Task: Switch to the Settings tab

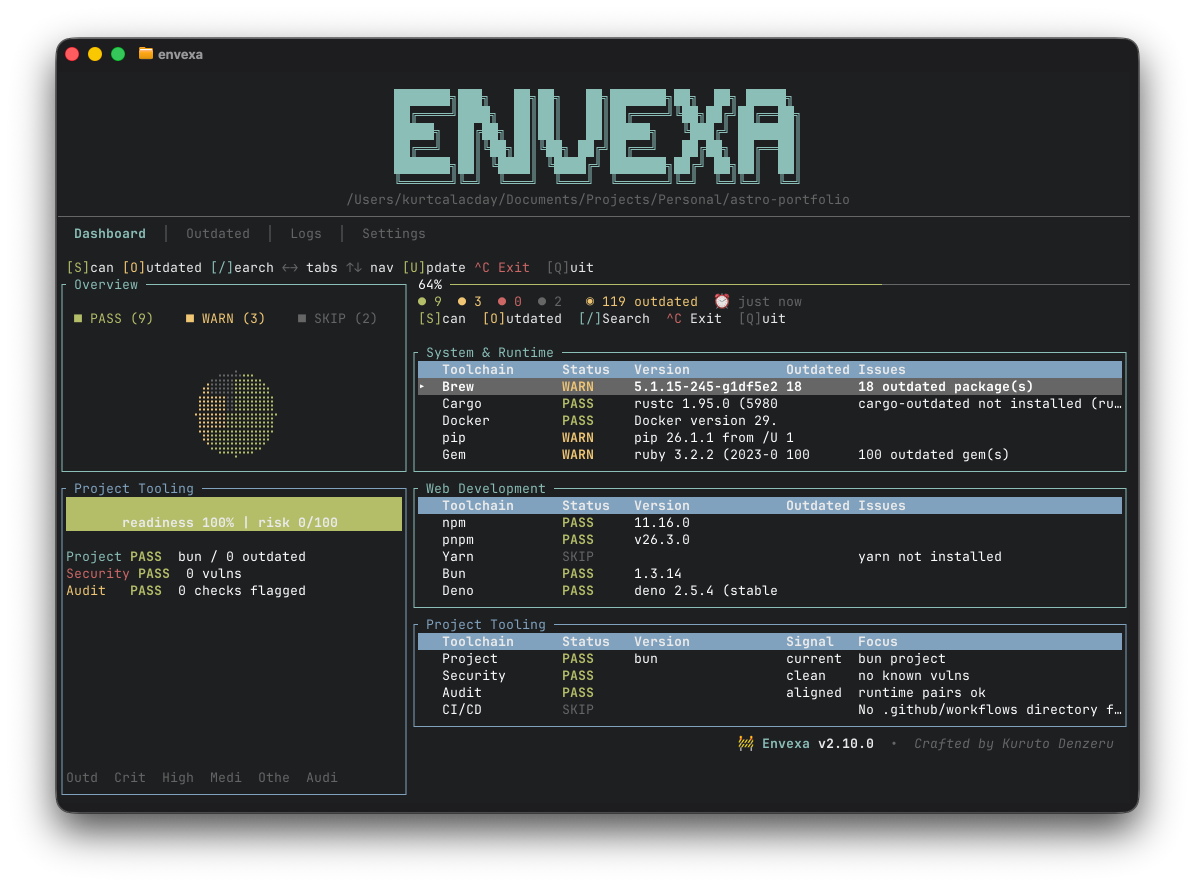Action: coord(393,234)
